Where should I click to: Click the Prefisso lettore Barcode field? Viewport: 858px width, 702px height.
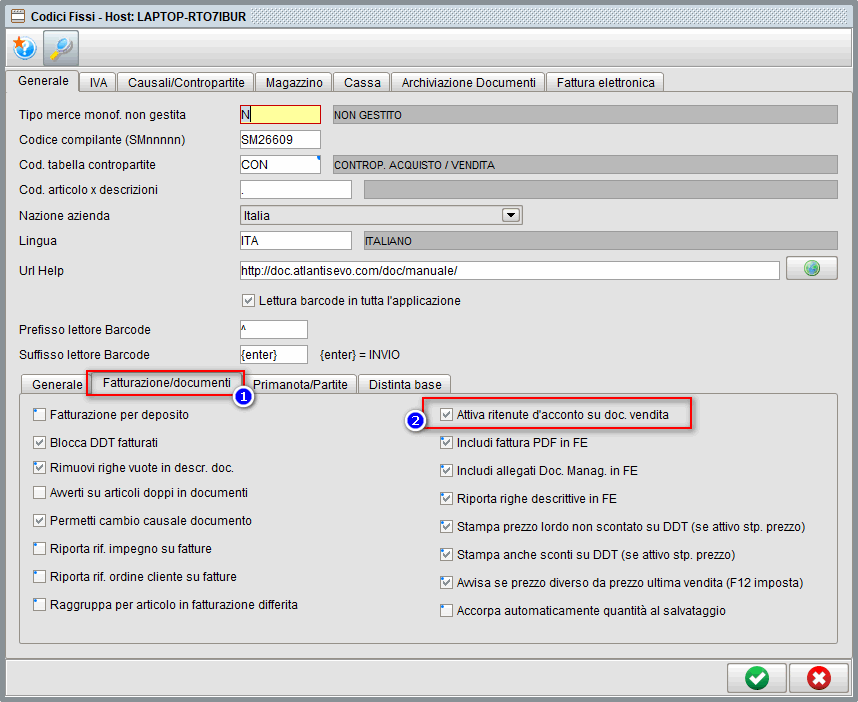[x=274, y=329]
